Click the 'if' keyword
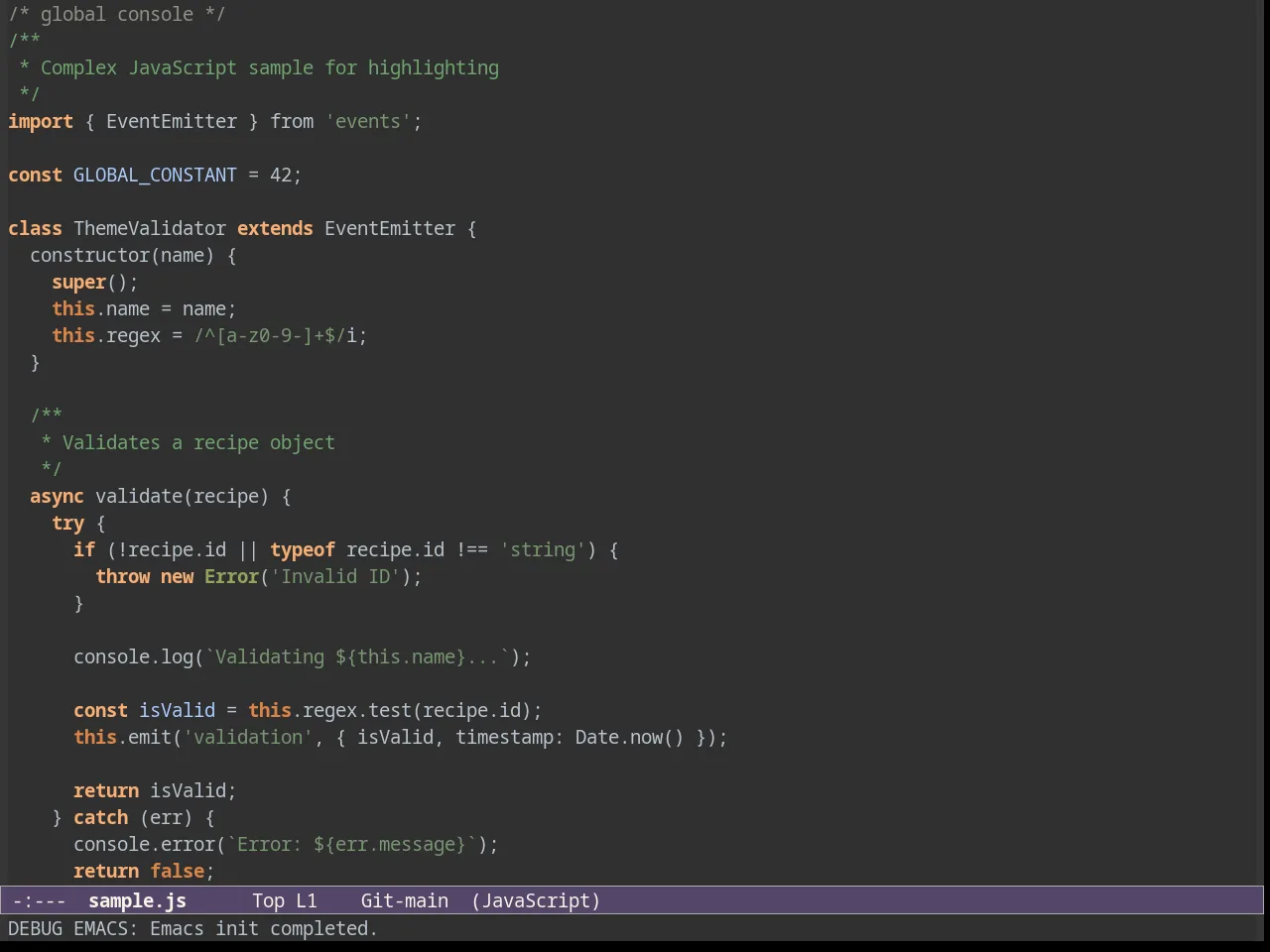This screenshot has width=1270, height=952. [x=84, y=549]
